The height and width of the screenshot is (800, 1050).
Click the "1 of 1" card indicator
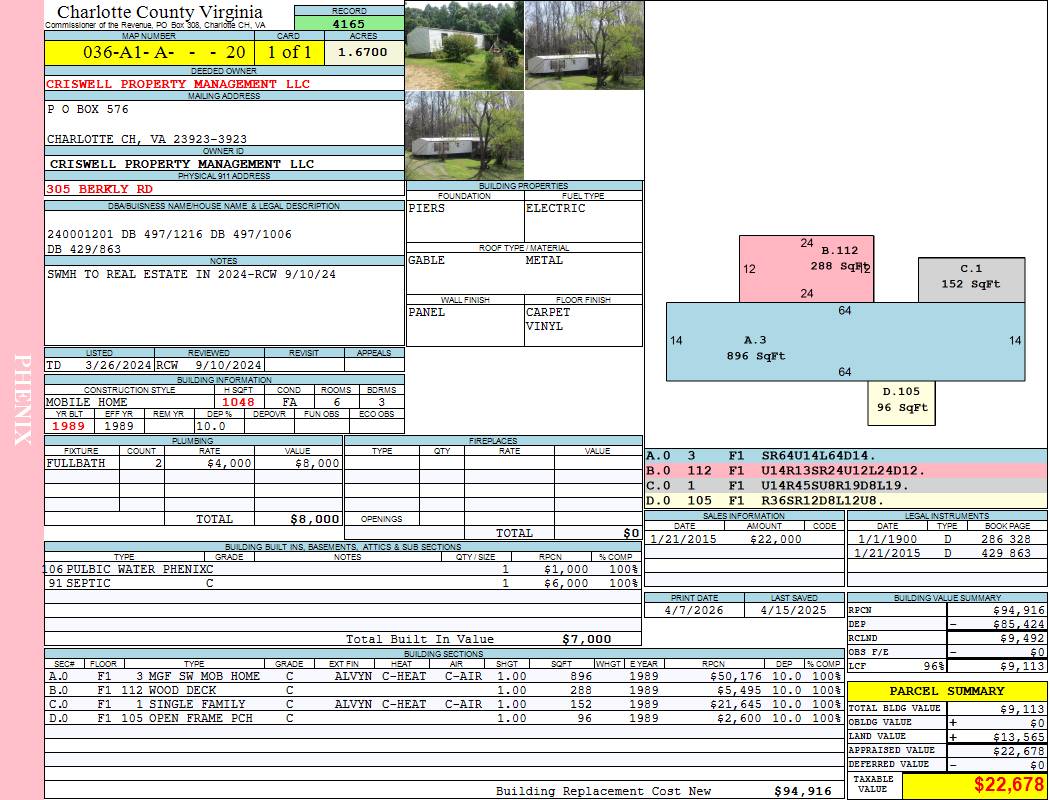(289, 52)
